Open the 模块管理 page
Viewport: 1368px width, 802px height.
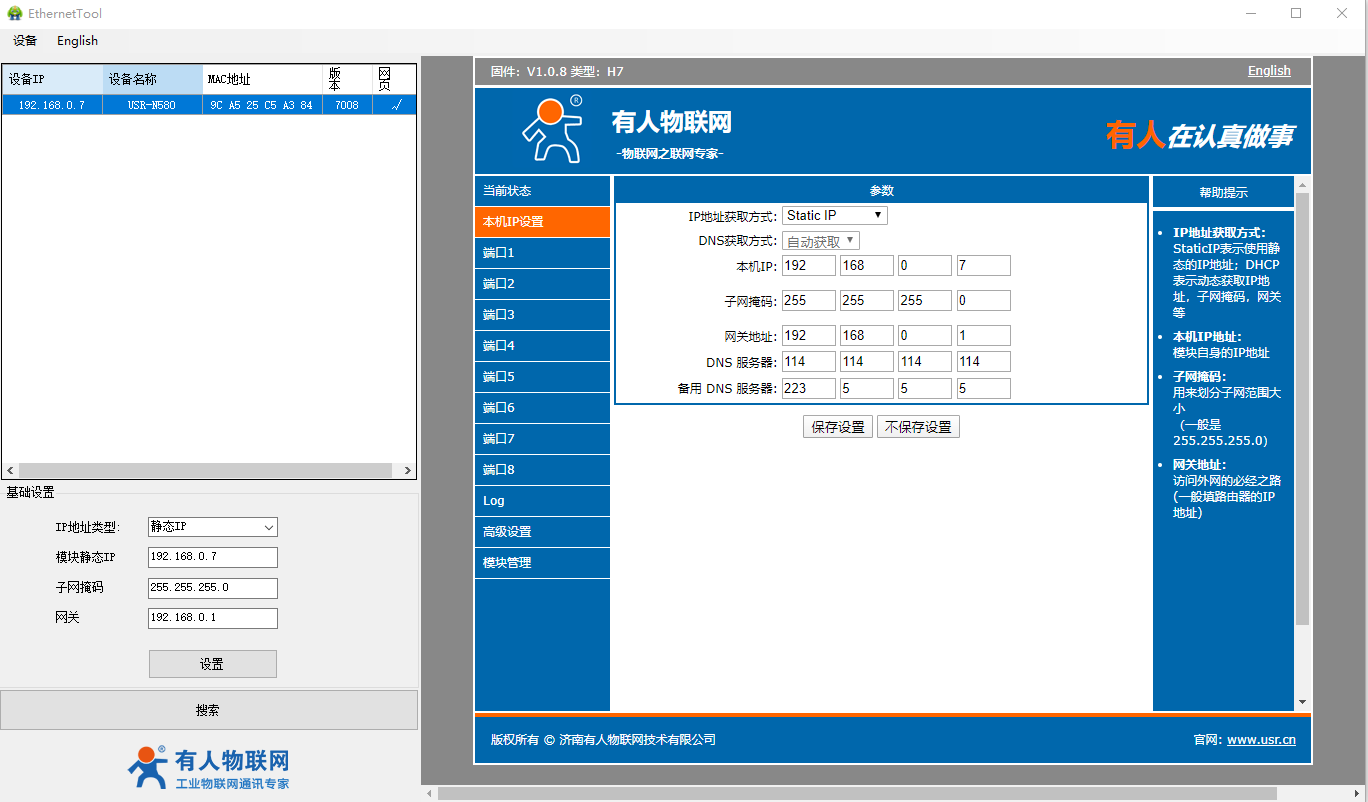pyautogui.click(x=541, y=563)
